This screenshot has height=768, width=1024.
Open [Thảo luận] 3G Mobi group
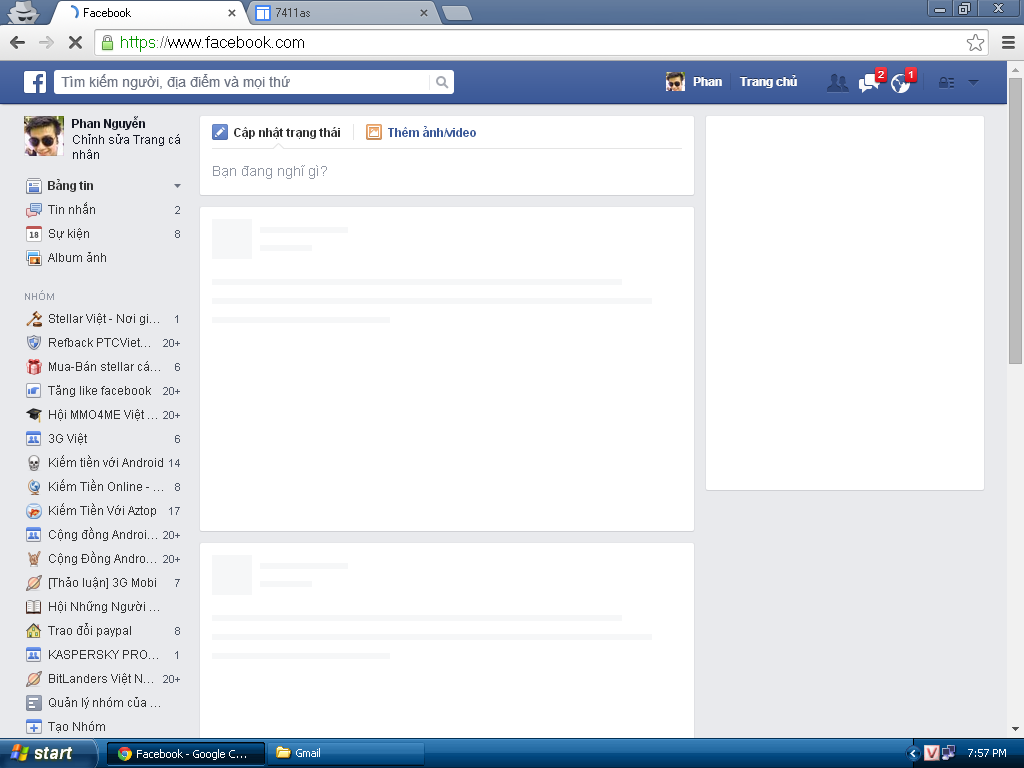click(103, 583)
